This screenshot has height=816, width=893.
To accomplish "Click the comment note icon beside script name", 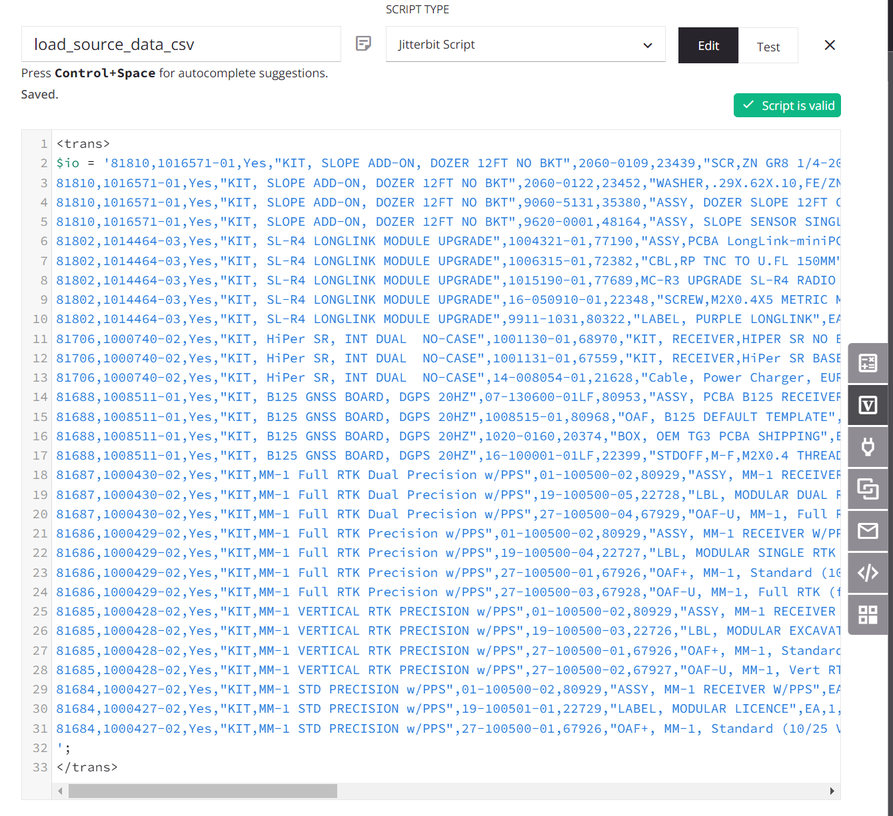I will point(362,44).
